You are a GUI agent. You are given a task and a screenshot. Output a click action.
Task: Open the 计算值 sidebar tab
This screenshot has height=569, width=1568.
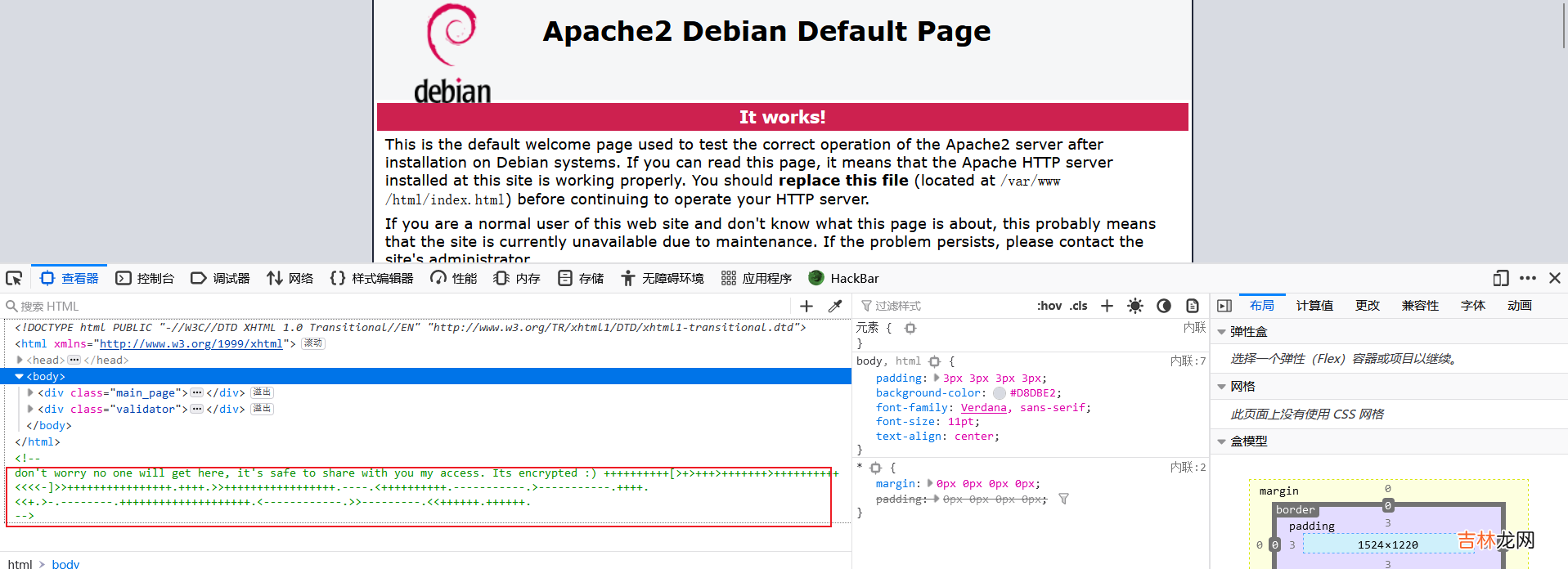[1314, 306]
